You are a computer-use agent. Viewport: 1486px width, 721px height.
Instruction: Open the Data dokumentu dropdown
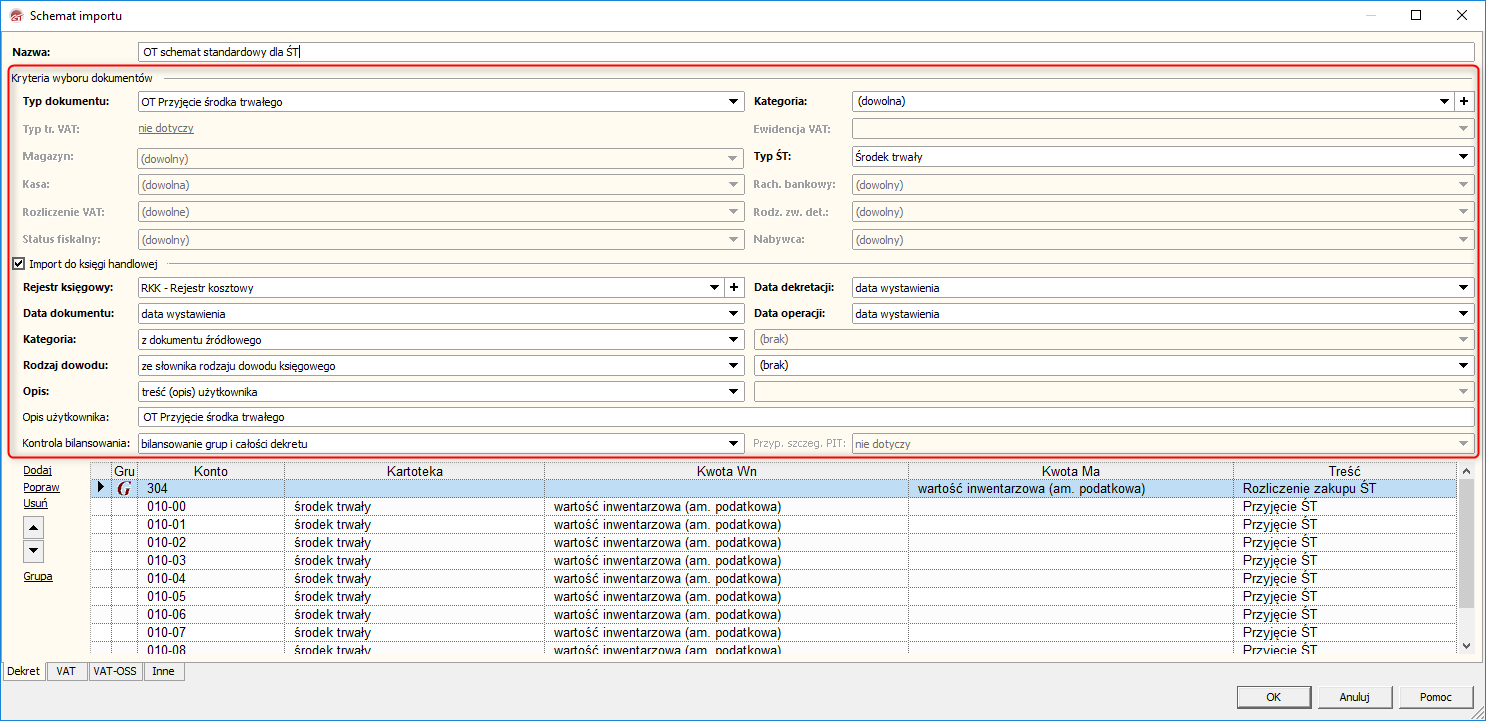point(733,314)
